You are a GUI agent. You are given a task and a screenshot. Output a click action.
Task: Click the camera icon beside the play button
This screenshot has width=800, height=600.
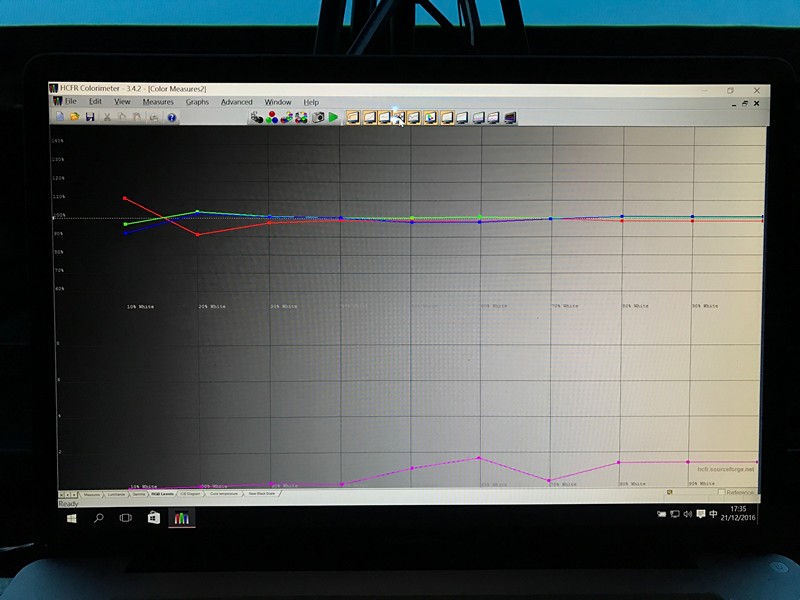[x=318, y=118]
